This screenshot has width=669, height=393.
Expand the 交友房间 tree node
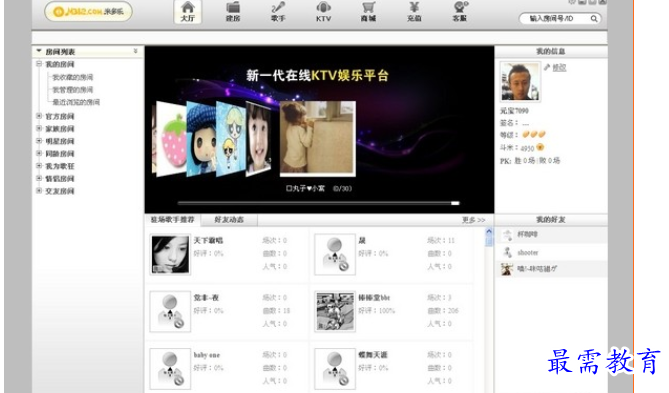(39, 190)
